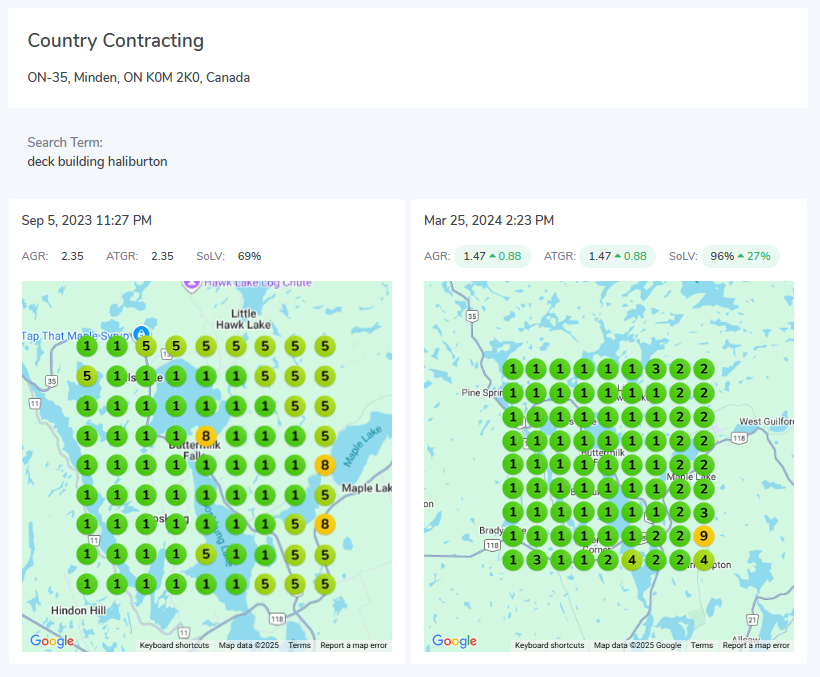Click the 5 pin in left map's first column

pyautogui.click(x=87, y=376)
